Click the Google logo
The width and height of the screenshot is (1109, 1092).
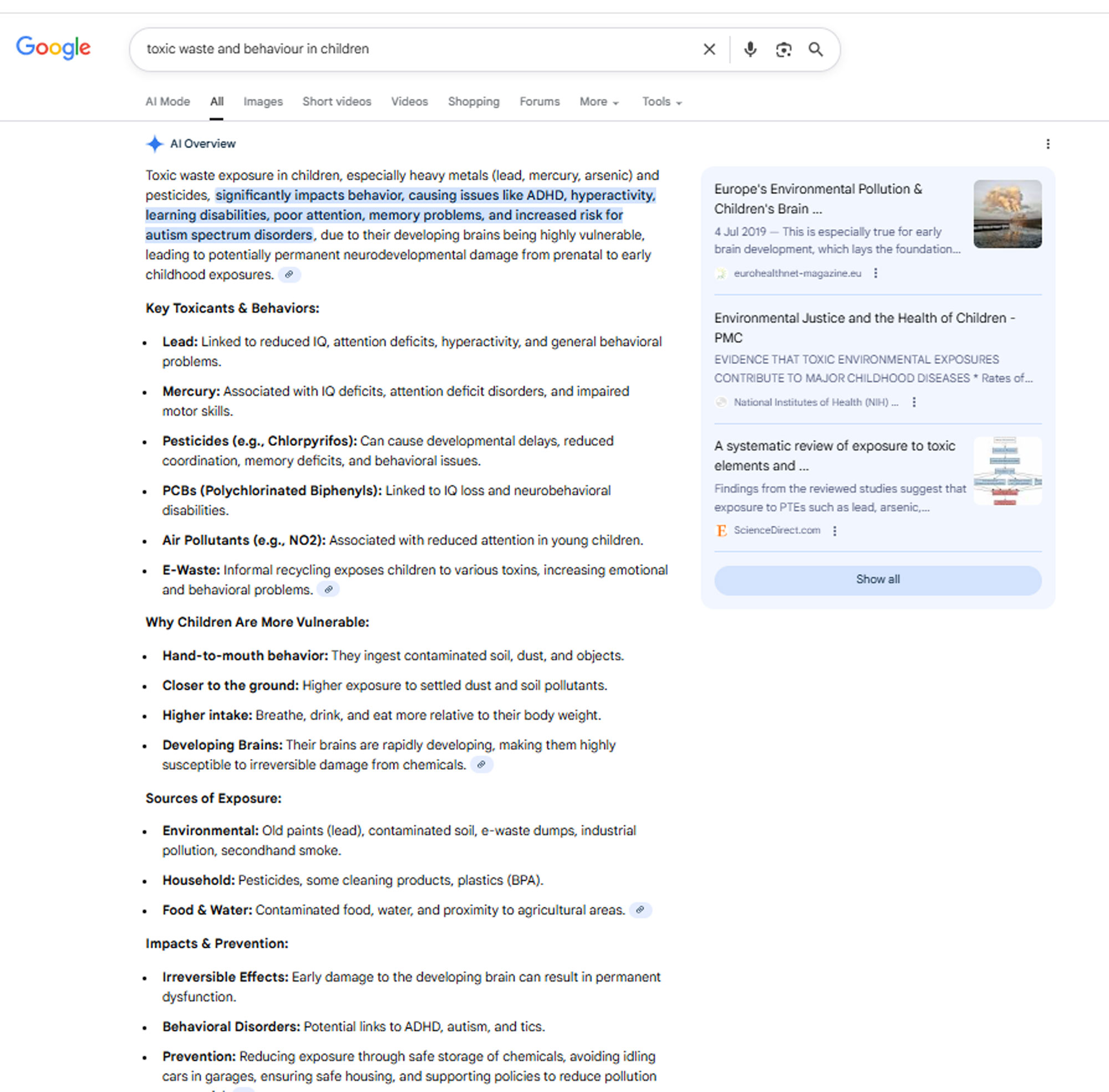click(x=53, y=48)
